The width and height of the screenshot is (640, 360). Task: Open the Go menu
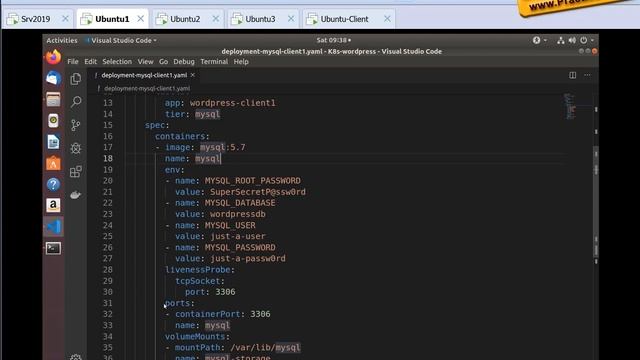coord(163,62)
